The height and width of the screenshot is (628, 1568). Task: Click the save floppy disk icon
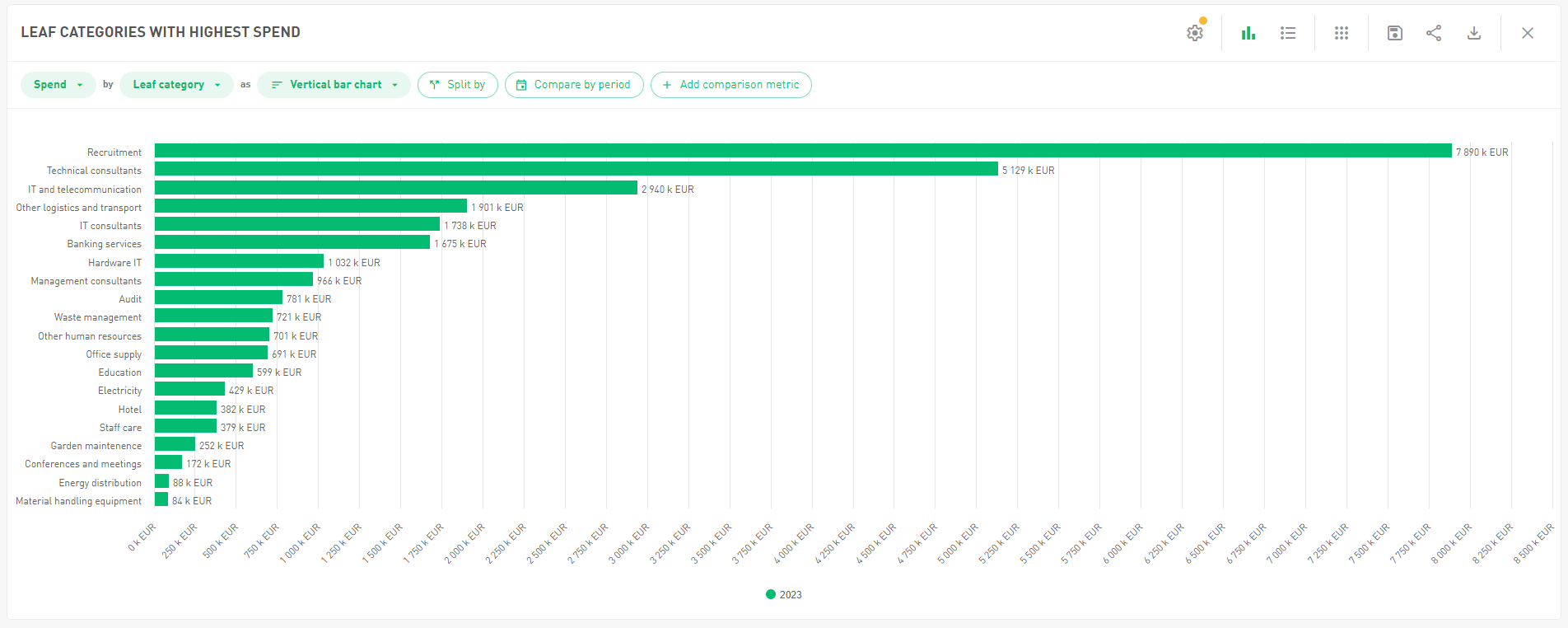pos(1394,33)
